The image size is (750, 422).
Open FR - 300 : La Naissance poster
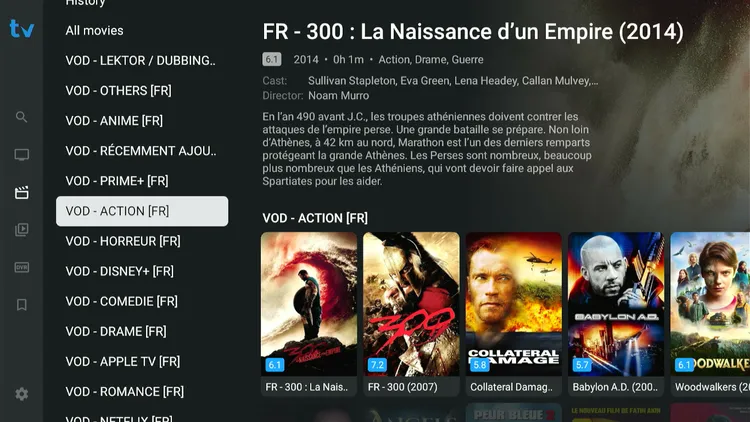tap(309, 314)
